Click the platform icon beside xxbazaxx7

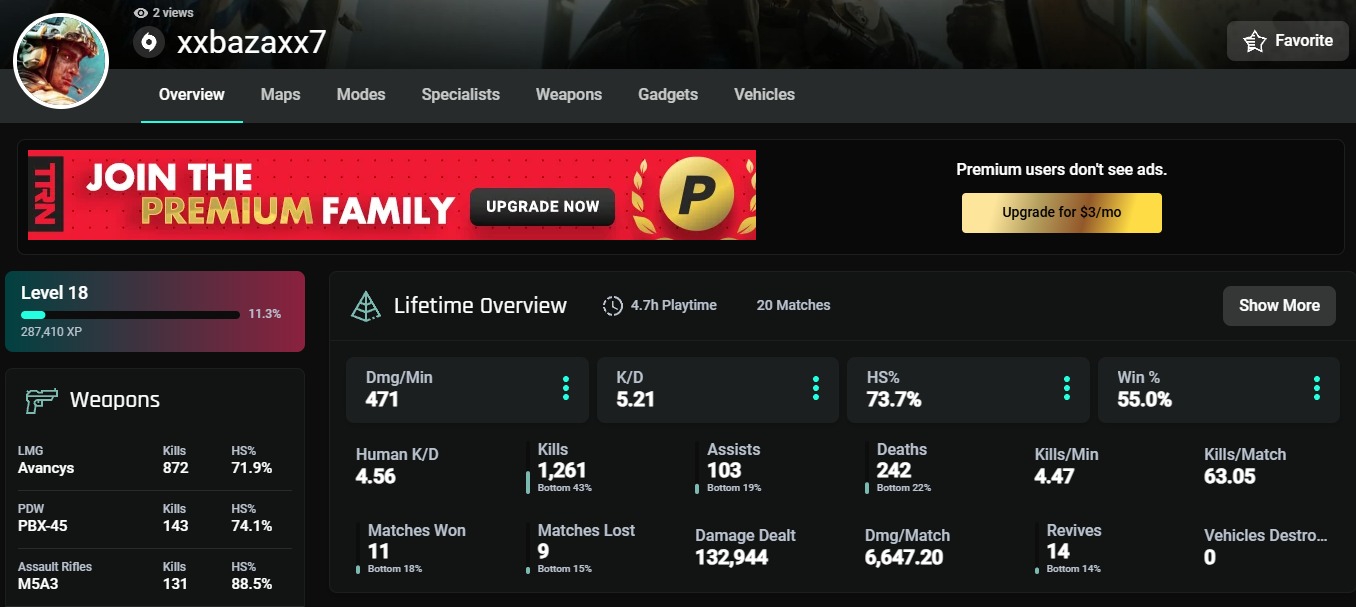coord(149,42)
